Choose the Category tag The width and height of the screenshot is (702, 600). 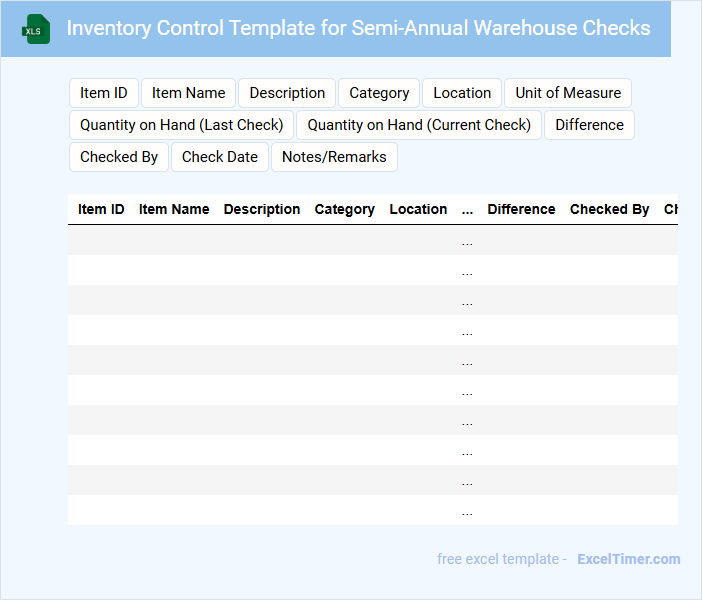pyautogui.click(x=379, y=93)
